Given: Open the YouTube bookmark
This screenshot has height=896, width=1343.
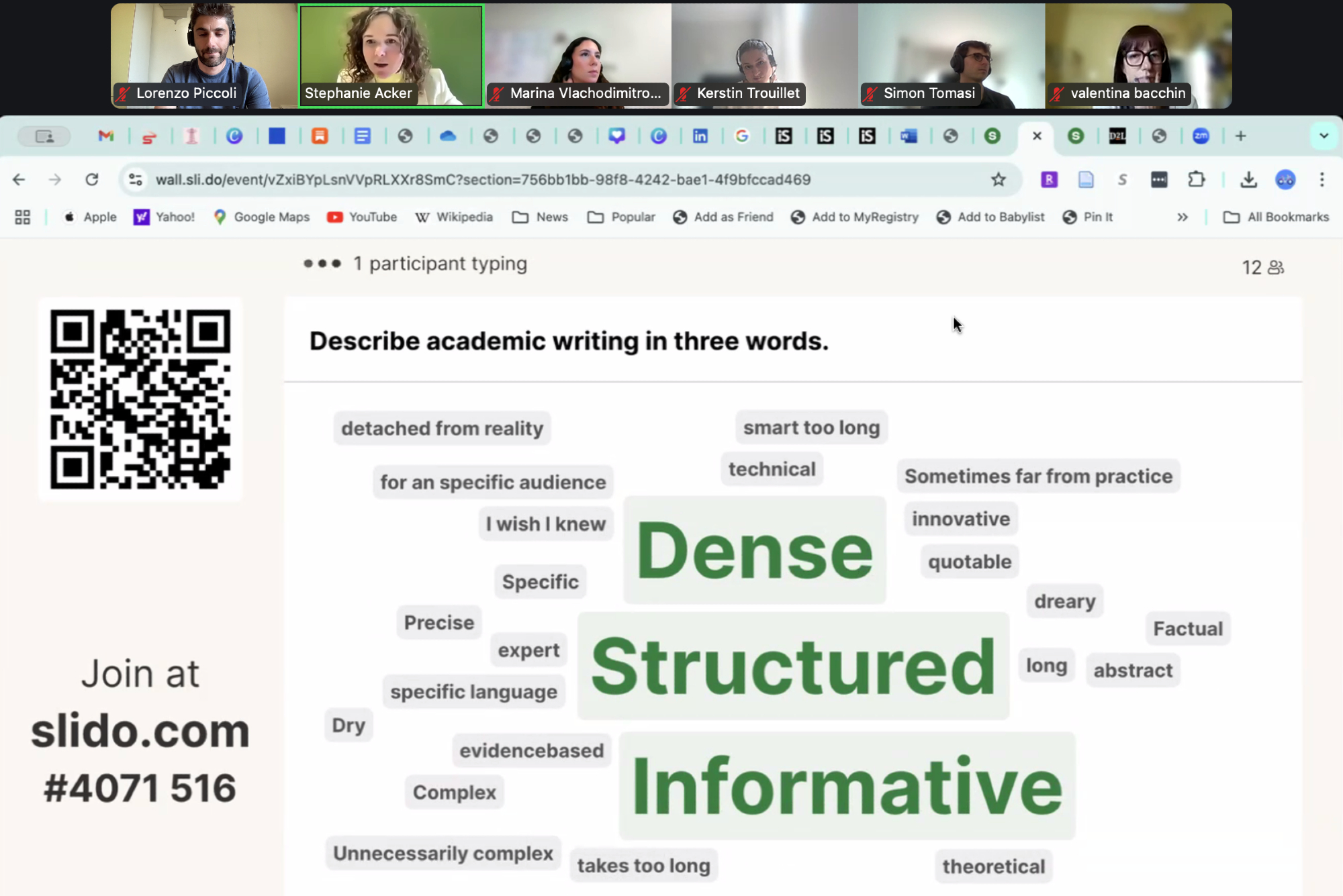Looking at the screenshot, I should (361, 217).
